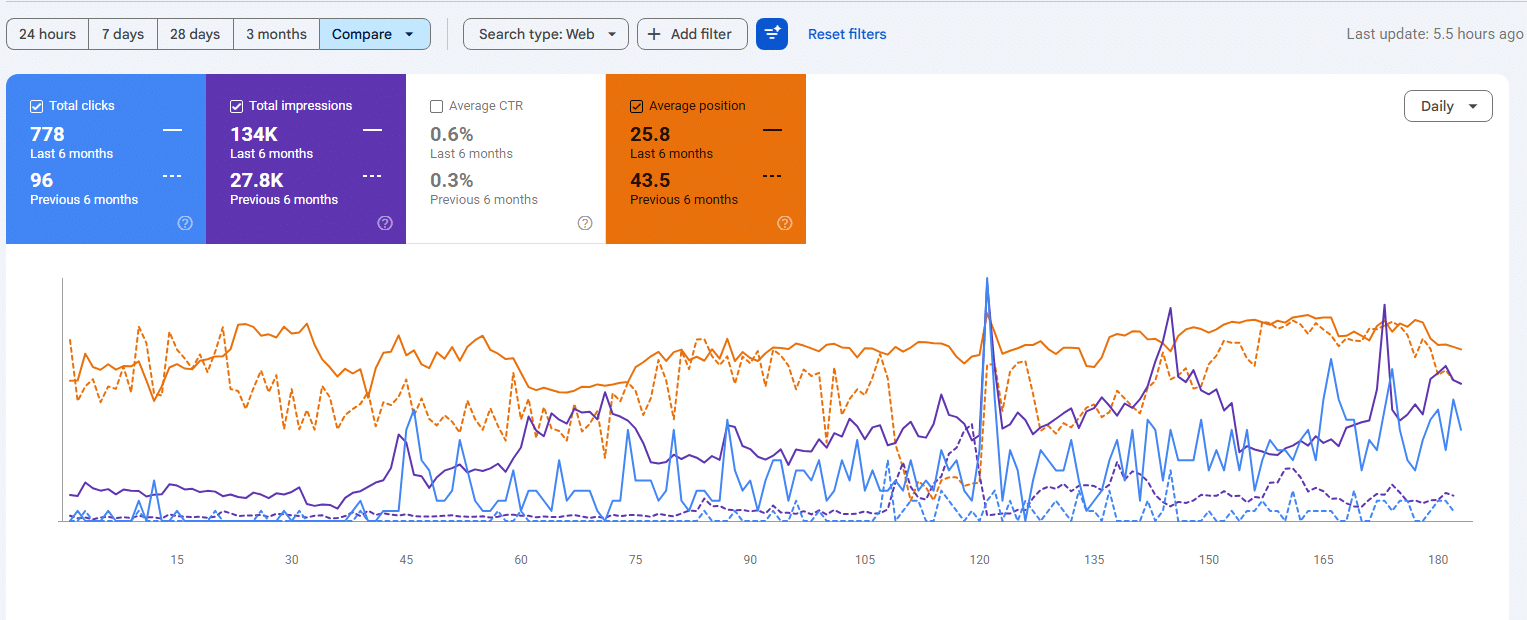Image resolution: width=1527 pixels, height=620 pixels.
Task: Open the Daily granularity dropdown
Action: 1448,106
